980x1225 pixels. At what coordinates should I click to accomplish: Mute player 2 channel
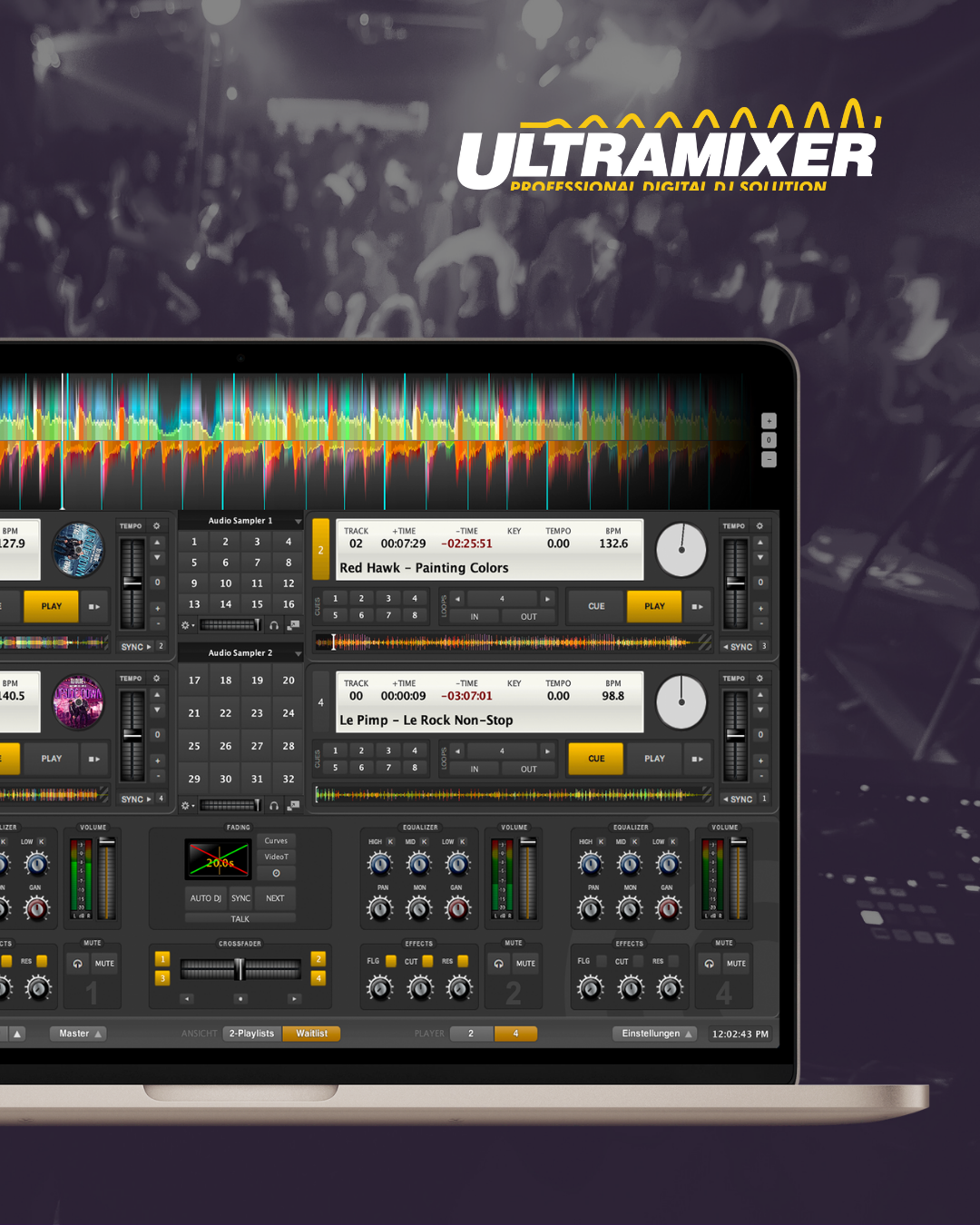click(x=526, y=964)
